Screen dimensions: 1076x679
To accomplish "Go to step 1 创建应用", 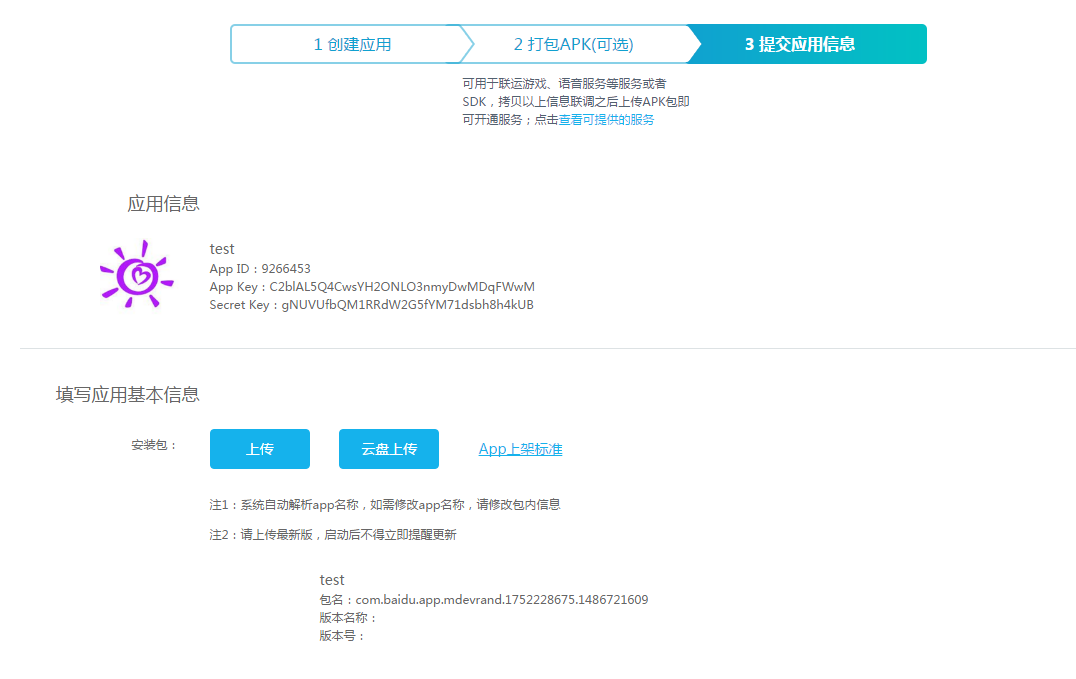I will pos(351,44).
